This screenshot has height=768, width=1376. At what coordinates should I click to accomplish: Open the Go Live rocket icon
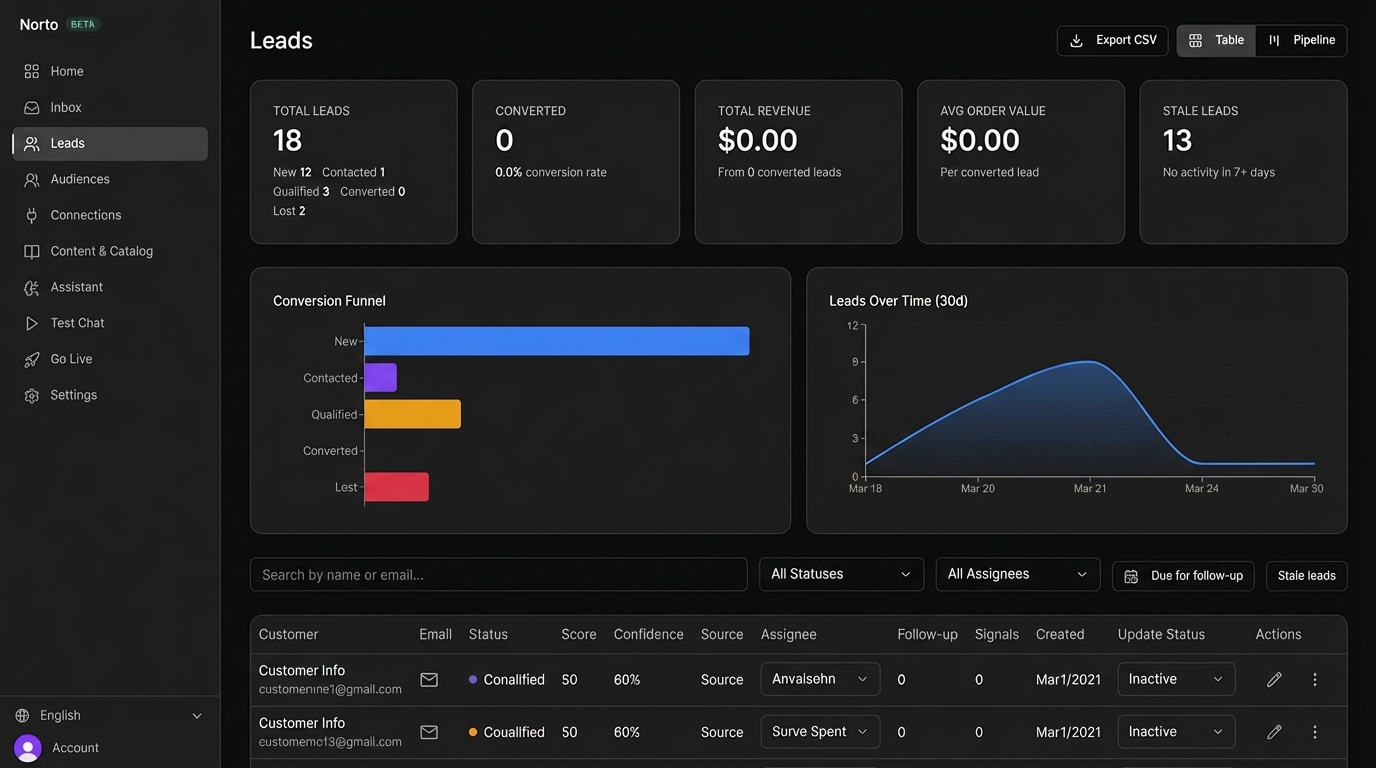[32, 359]
